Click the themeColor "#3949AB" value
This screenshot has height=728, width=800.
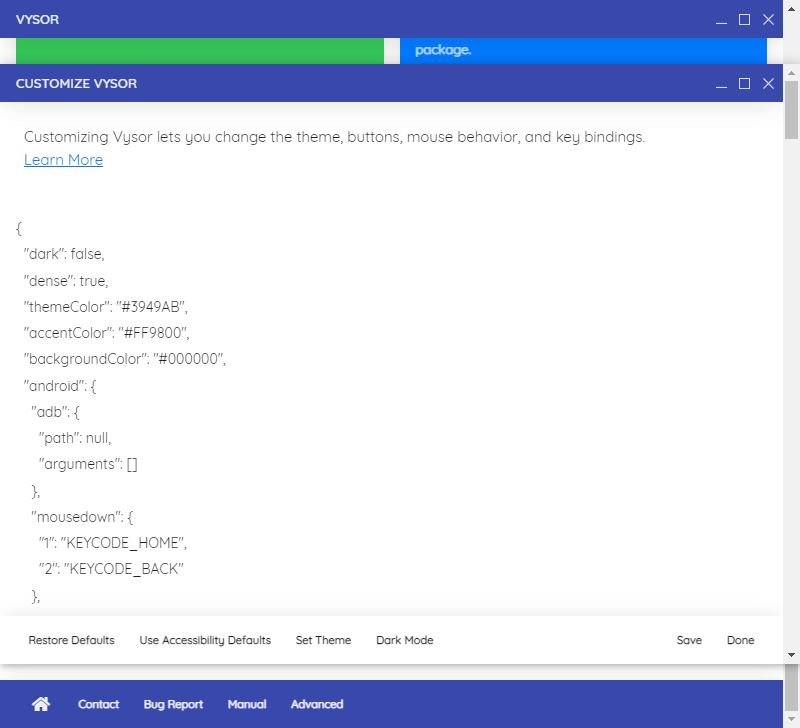(152, 307)
